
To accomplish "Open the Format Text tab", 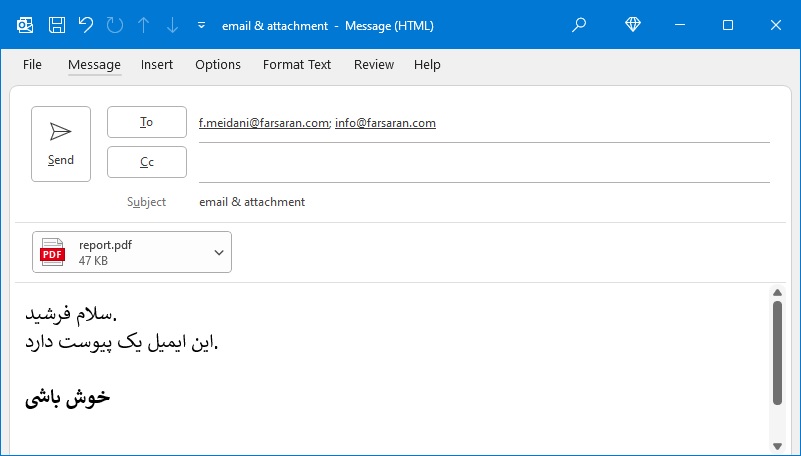I will point(297,65).
